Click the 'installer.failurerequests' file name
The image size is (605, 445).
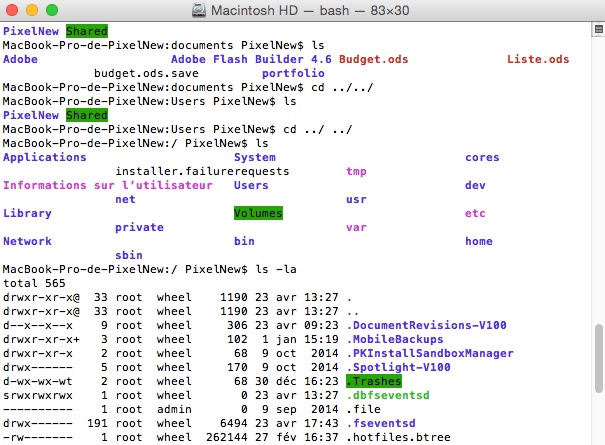[x=202, y=171]
